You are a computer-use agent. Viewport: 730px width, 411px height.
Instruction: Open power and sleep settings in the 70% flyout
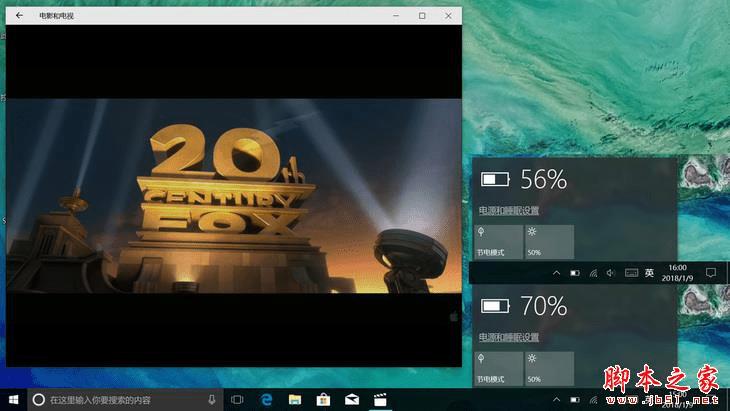[x=509, y=337]
